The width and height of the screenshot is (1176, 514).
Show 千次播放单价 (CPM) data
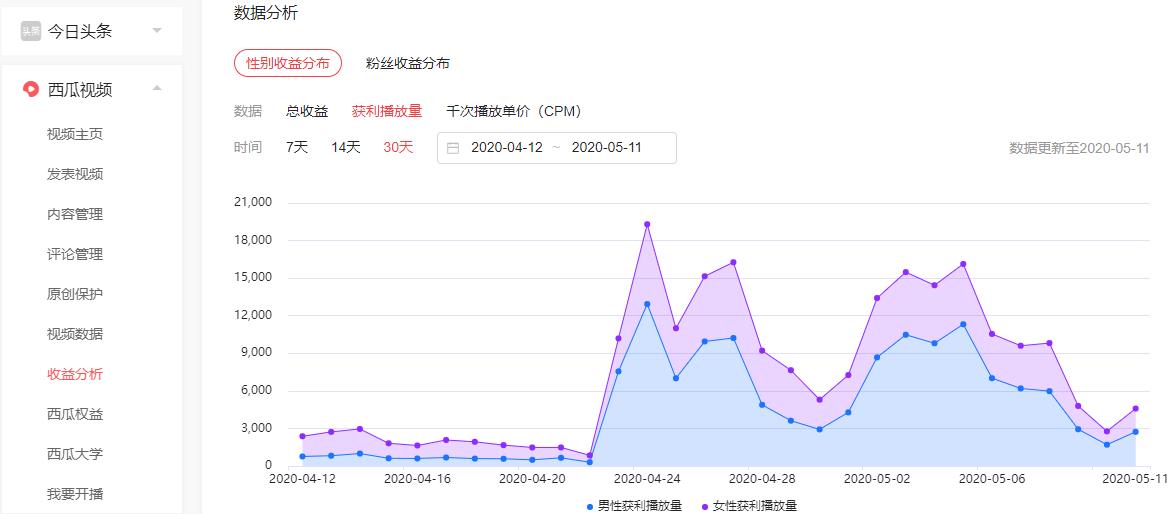514,111
